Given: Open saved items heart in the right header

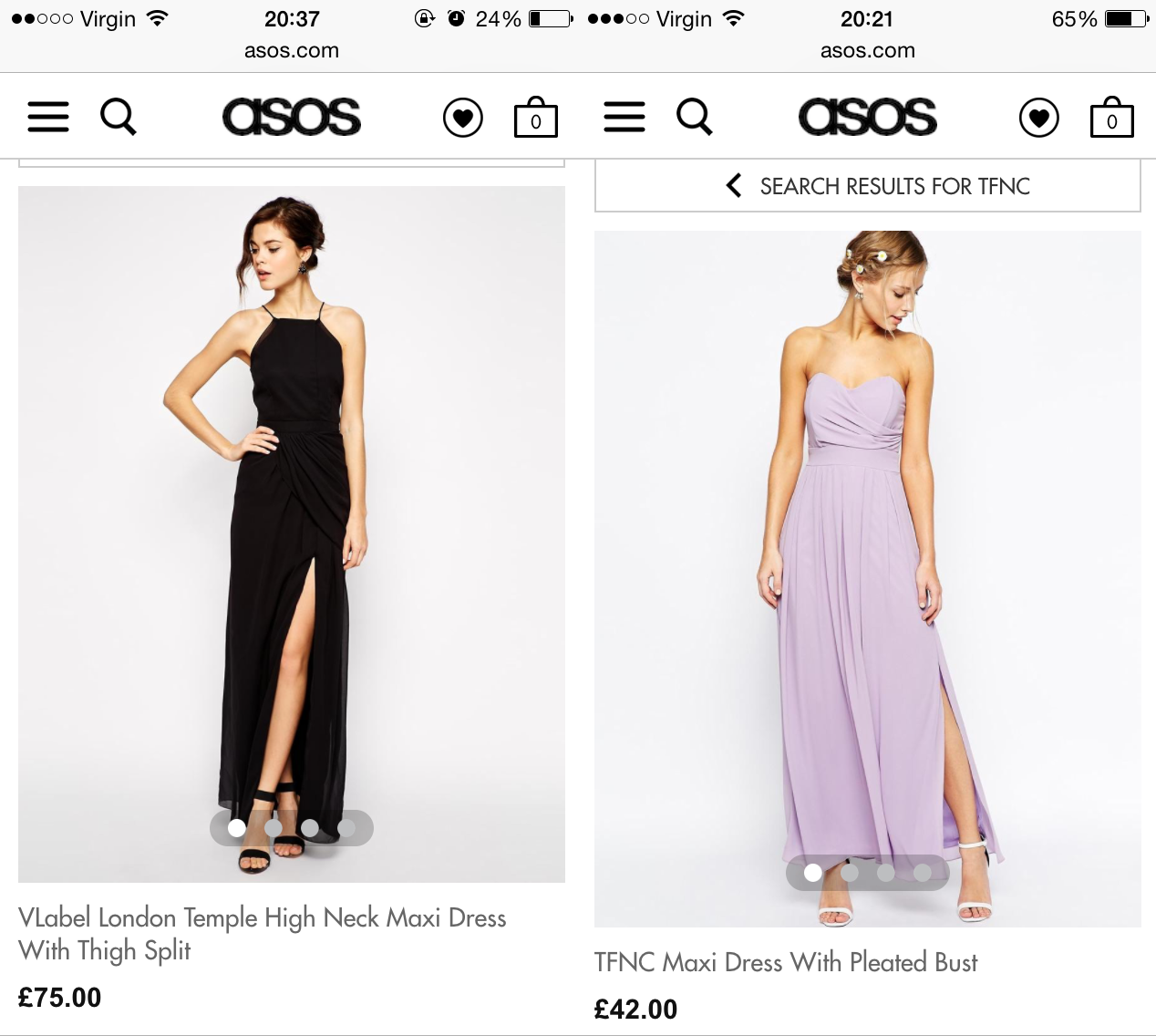Looking at the screenshot, I should [1039, 118].
